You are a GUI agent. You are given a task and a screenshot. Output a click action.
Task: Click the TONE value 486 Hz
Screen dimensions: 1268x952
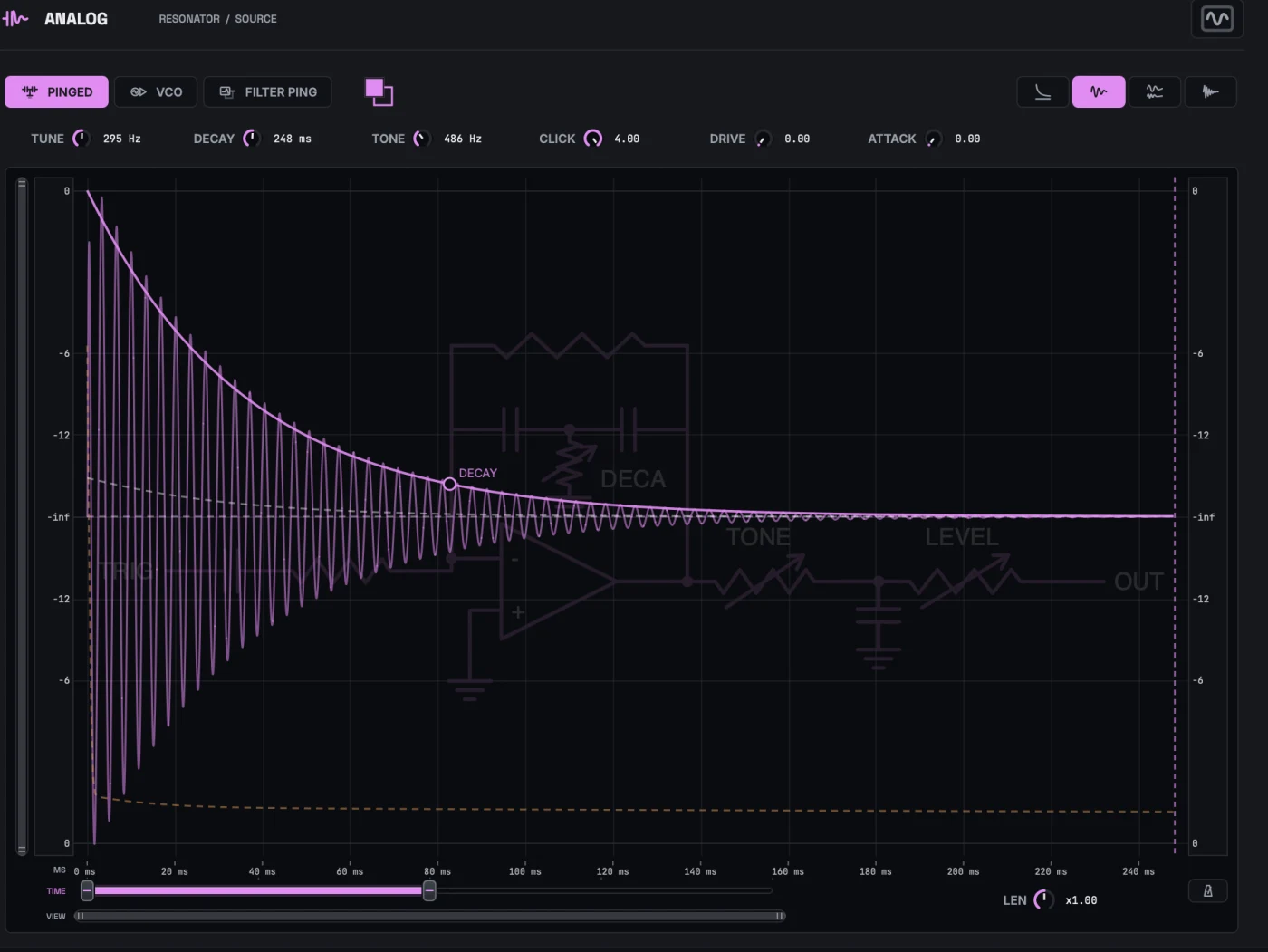[462, 139]
